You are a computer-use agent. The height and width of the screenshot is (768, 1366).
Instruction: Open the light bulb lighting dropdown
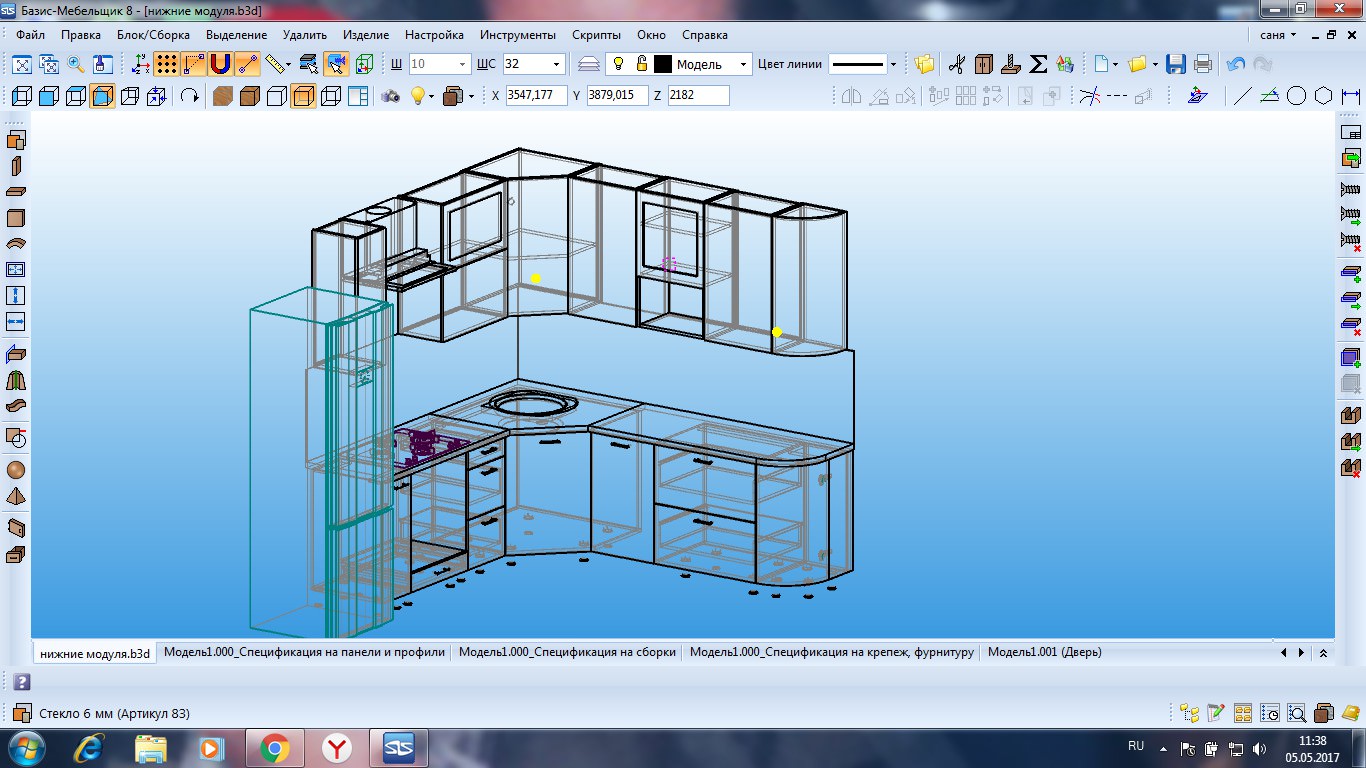click(x=432, y=97)
